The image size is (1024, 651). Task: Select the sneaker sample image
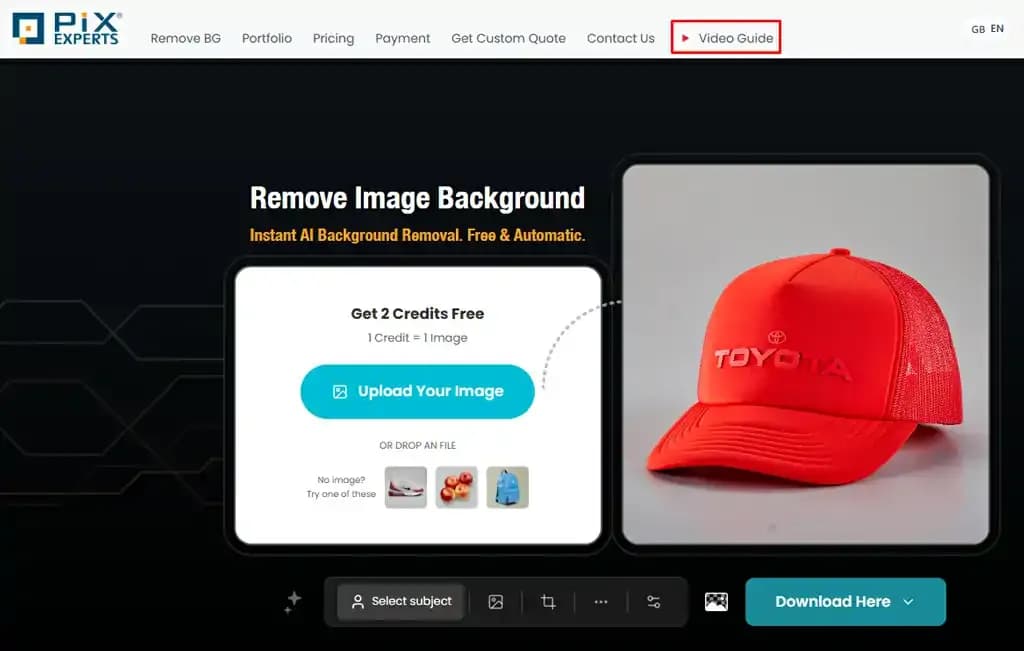coord(406,487)
